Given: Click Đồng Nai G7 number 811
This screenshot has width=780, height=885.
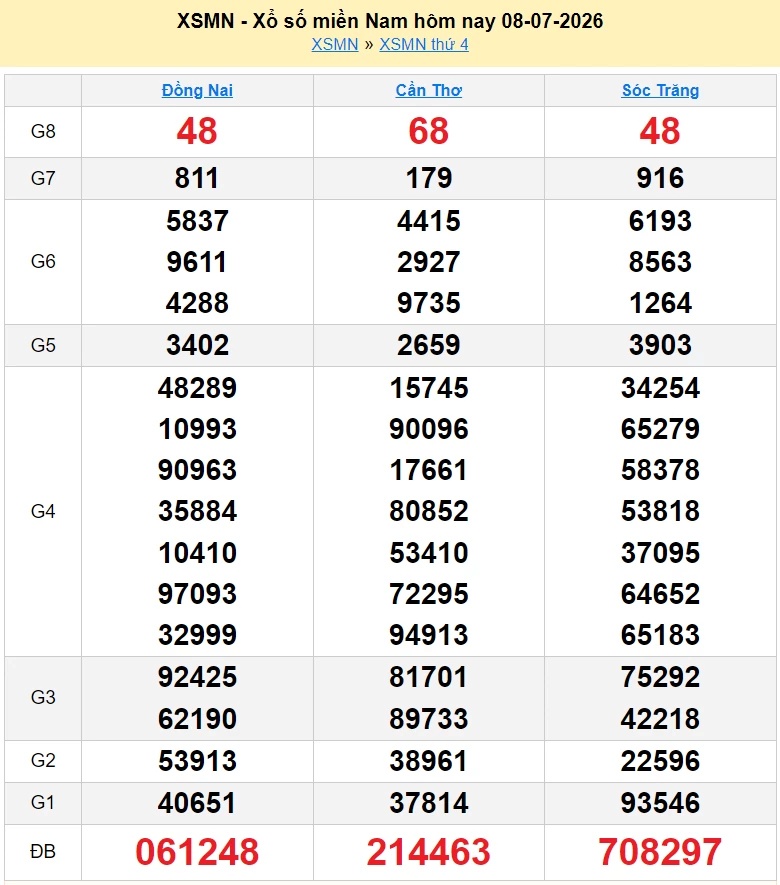Looking at the screenshot, I should coord(197,178).
